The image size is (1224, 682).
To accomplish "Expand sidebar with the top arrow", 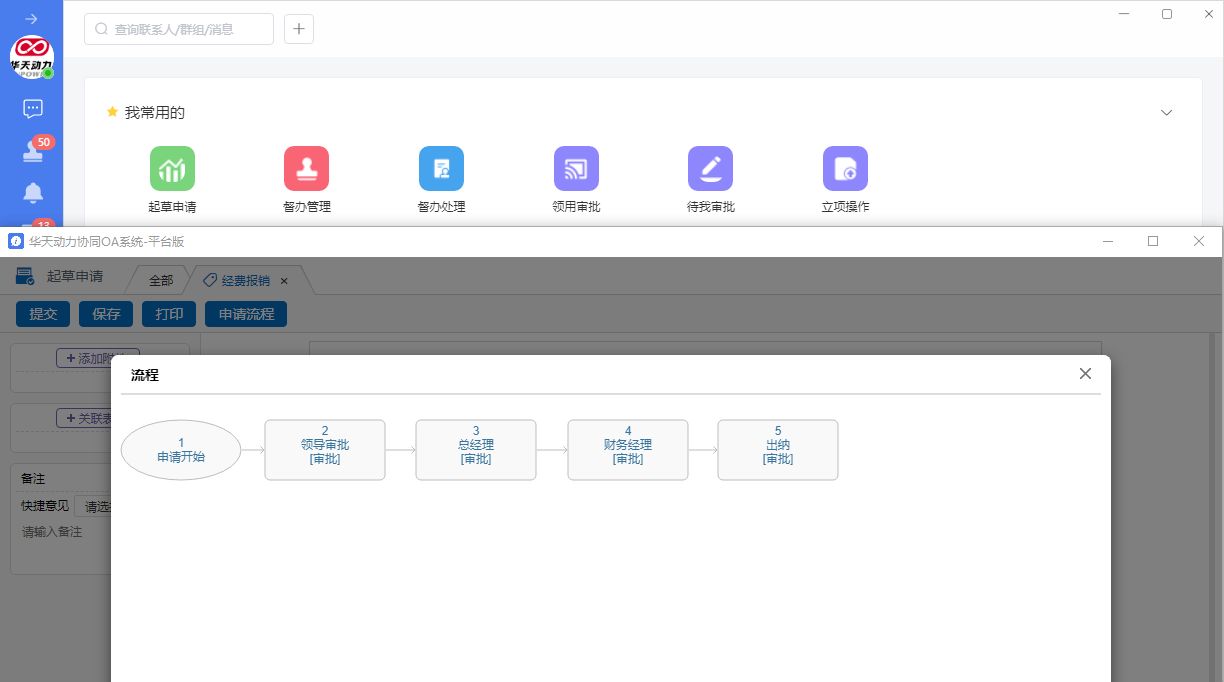I will click(32, 19).
